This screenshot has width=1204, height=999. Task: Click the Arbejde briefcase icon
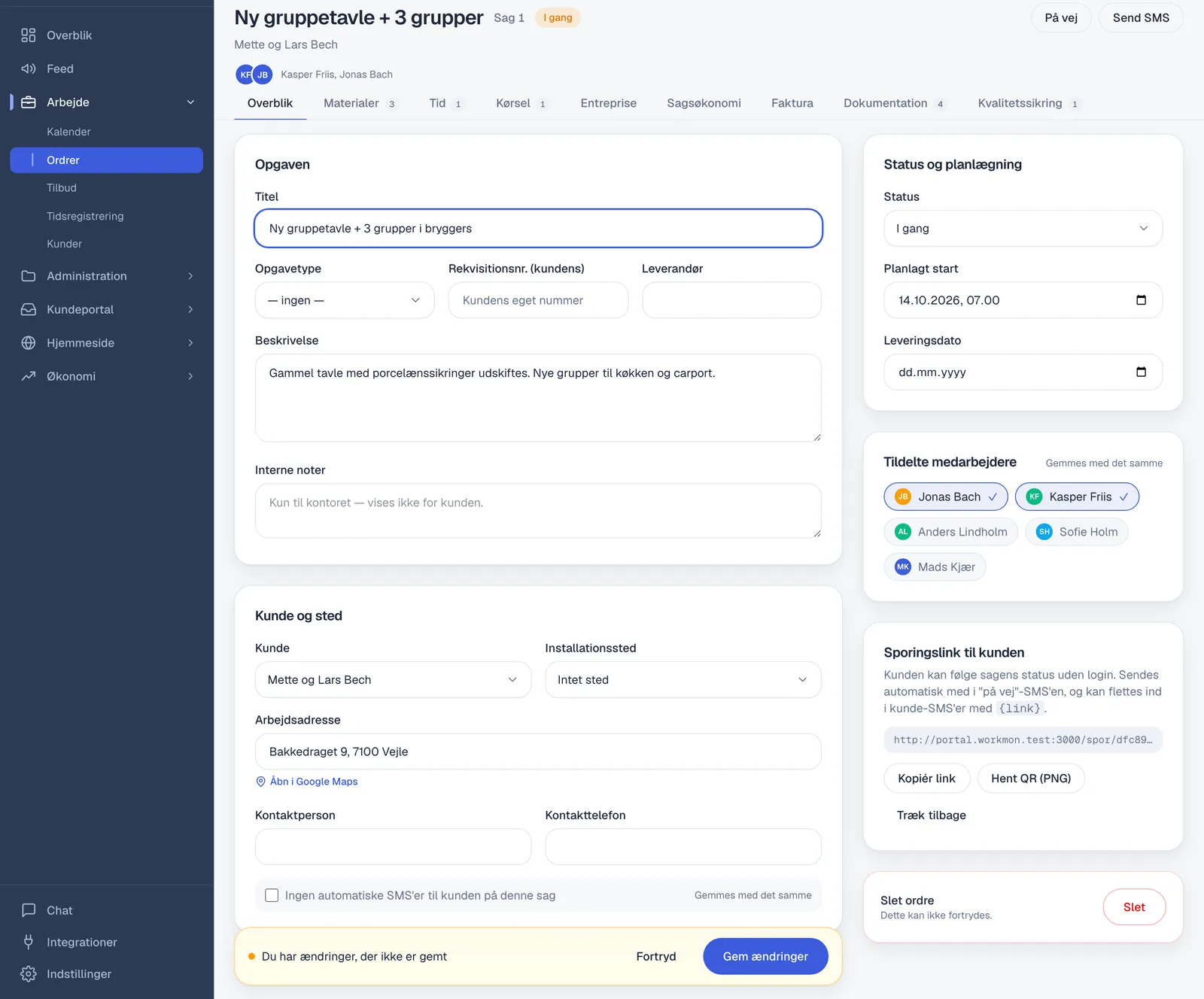point(29,102)
